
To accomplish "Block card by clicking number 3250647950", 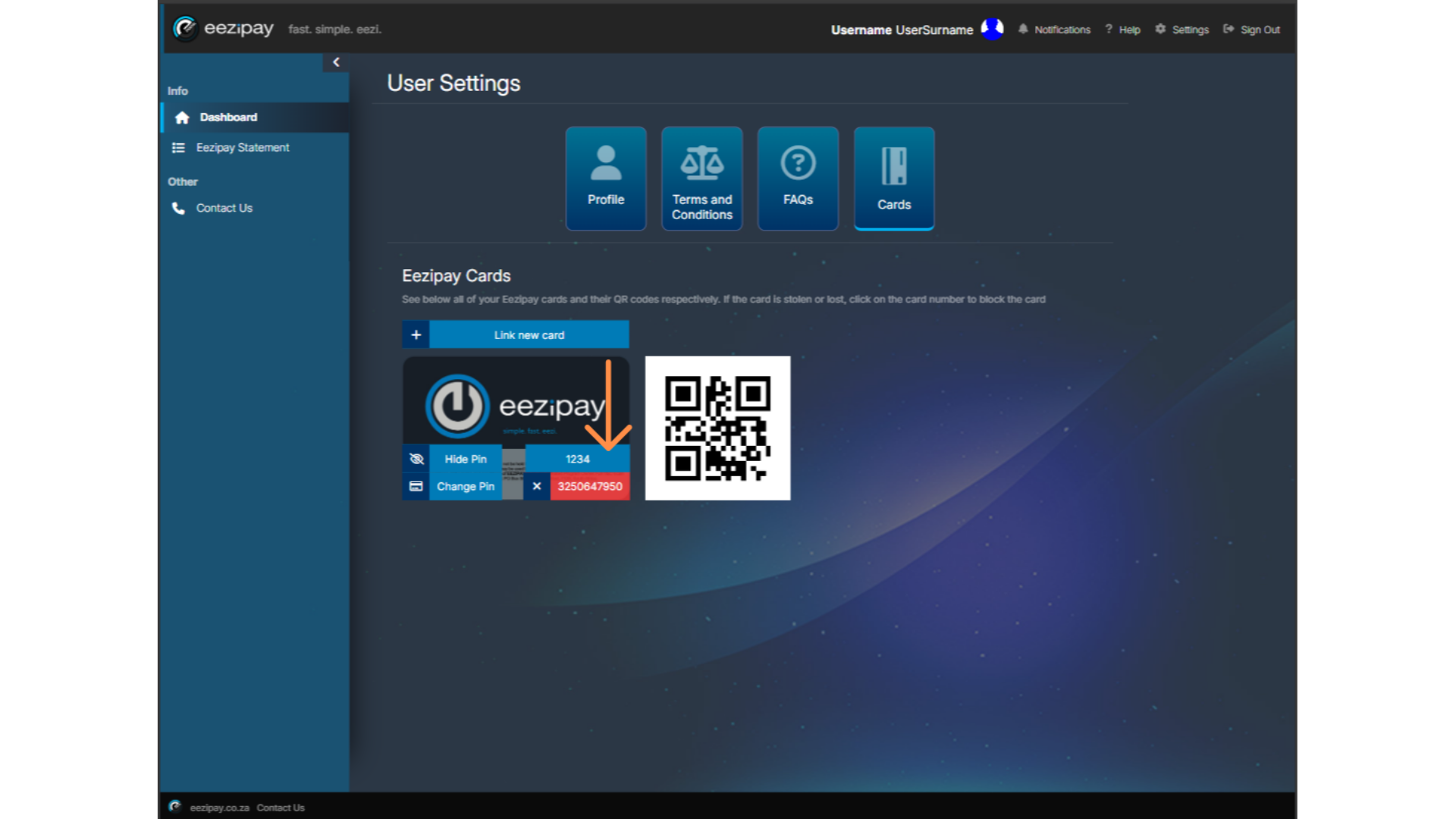I will point(590,486).
